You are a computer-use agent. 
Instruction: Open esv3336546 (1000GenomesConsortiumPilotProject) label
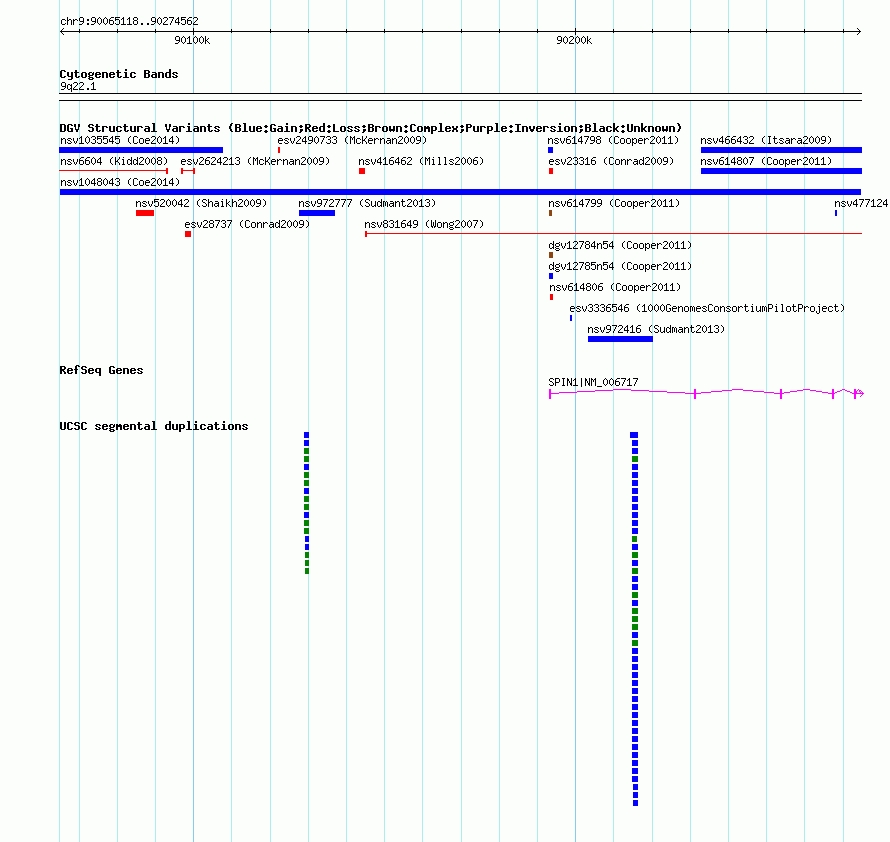(x=707, y=308)
